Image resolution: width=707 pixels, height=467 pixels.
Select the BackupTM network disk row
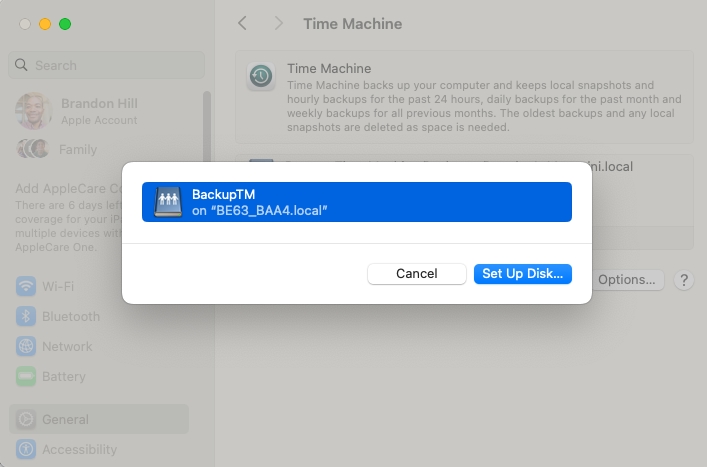[357, 202]
